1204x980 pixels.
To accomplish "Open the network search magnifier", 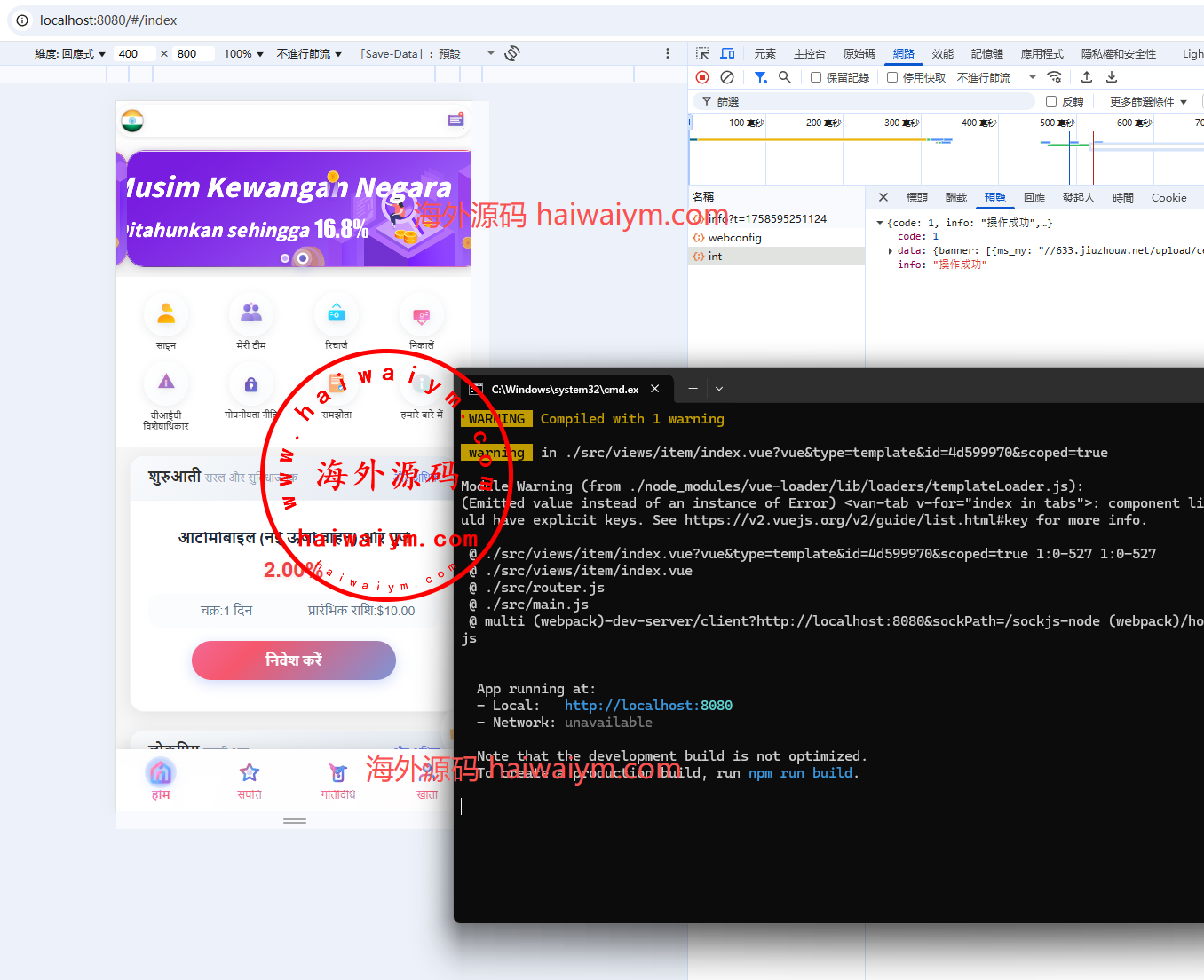I will (x=785, y=77).
